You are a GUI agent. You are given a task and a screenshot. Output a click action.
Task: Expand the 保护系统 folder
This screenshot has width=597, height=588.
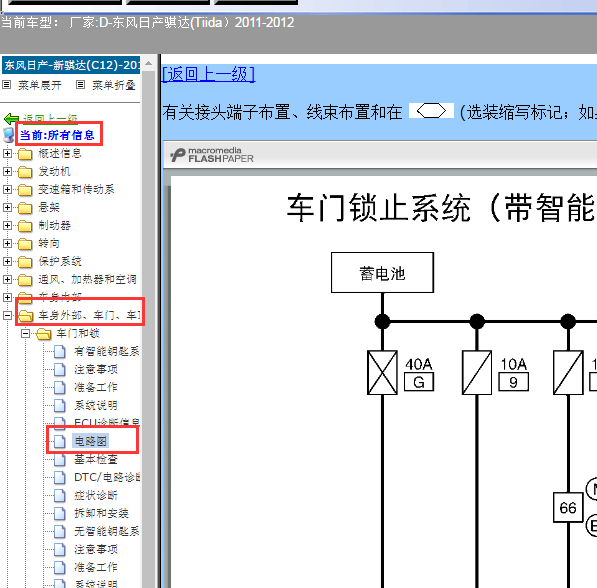(x=7, y=261)
